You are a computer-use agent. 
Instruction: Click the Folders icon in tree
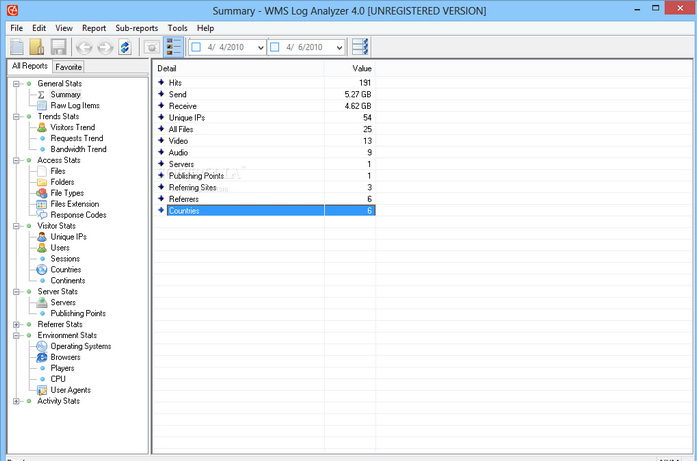[42, 182]
